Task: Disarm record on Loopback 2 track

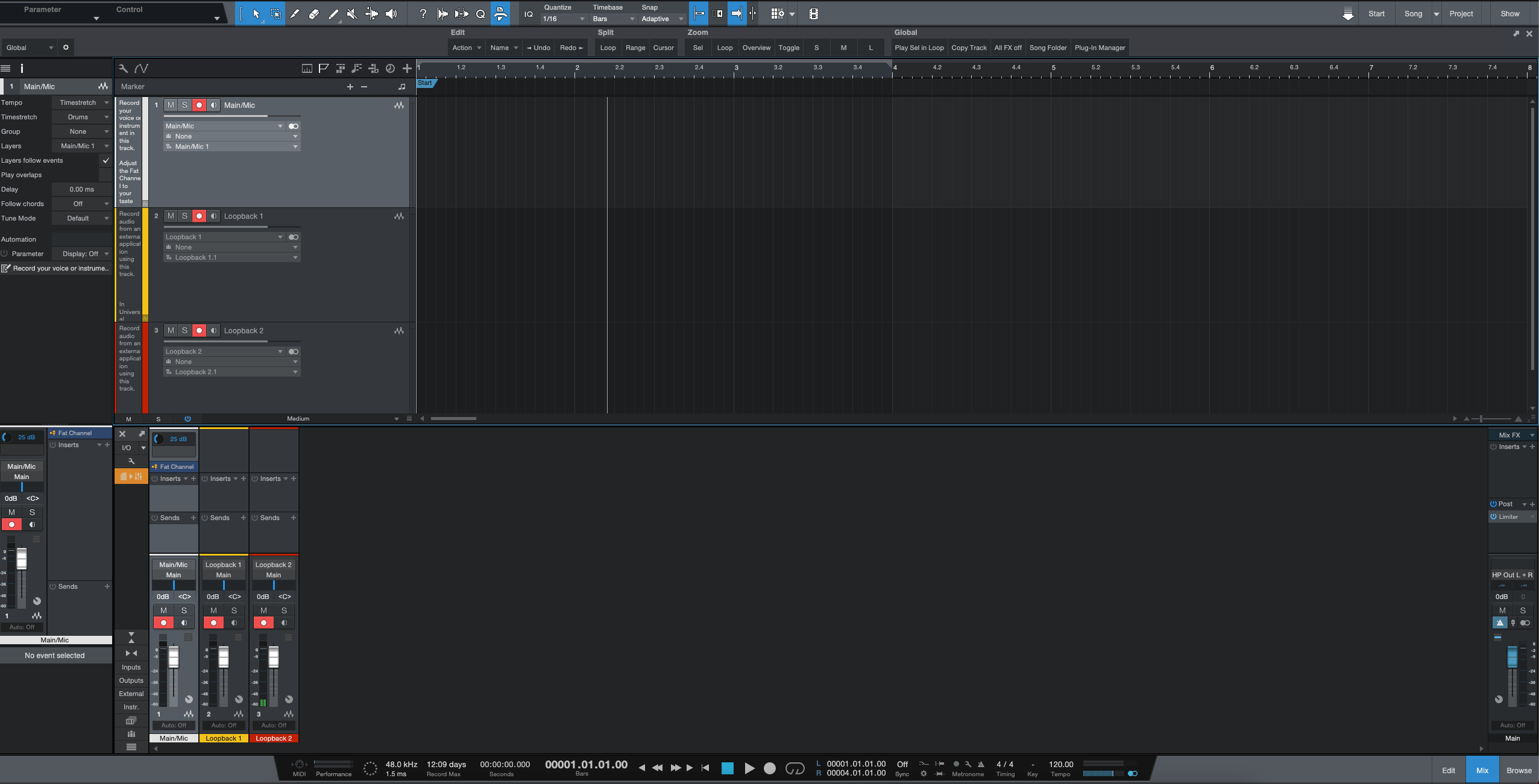Action: click(199, 330)
